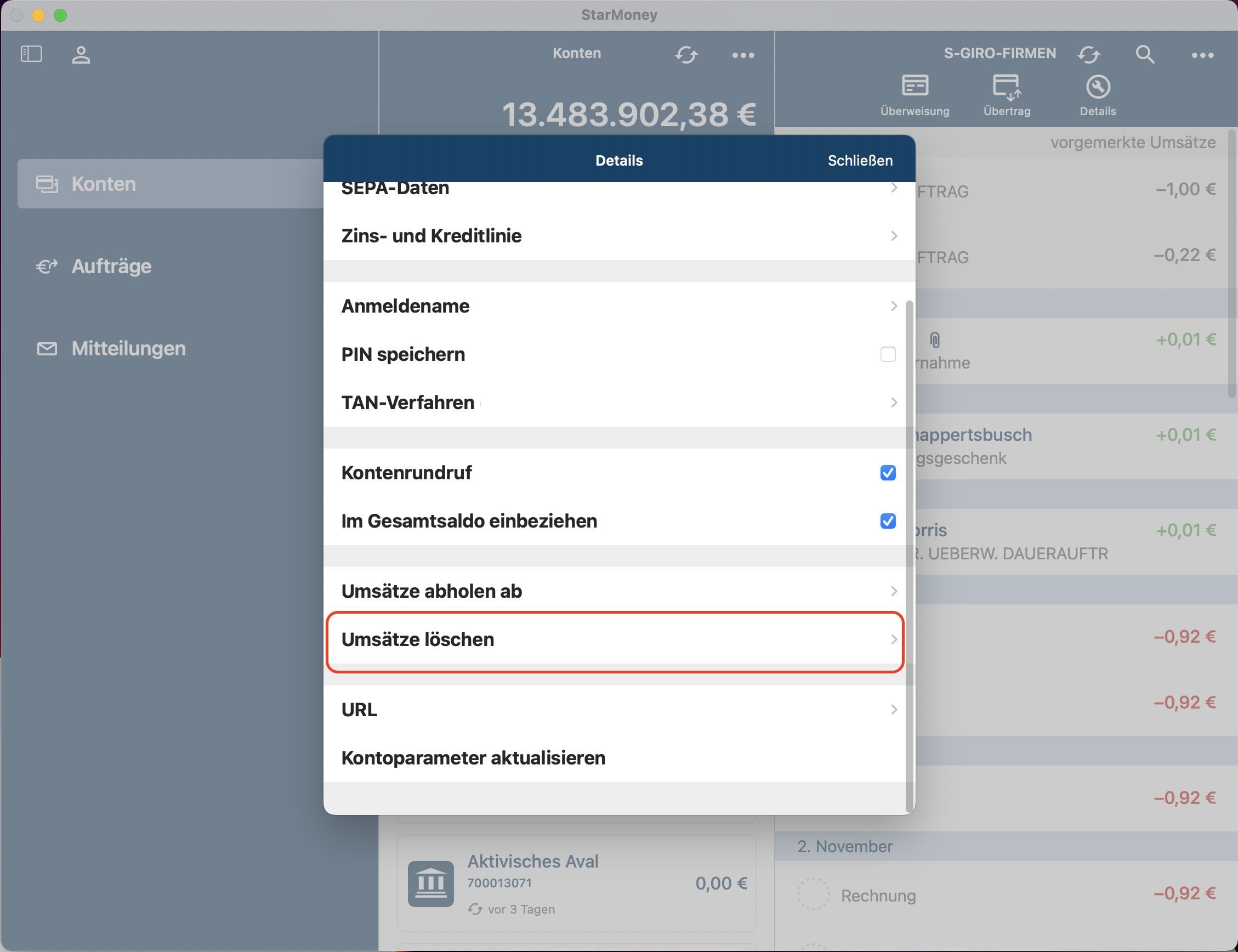Enable the PIN speichern checkbox
The width and height of the screenshot is (1238, 952).
(x=888, y=354)
